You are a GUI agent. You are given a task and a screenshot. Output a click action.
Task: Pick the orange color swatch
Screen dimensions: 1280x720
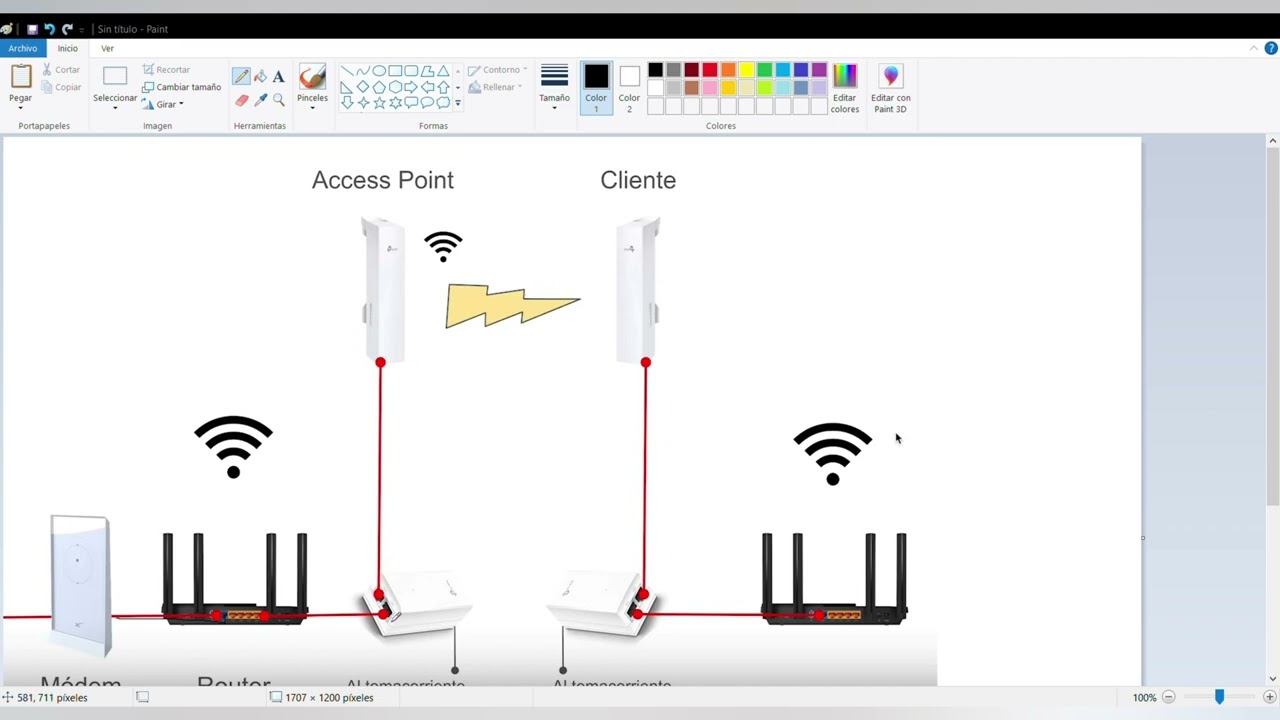pyautogui.click(x=728, y=70)
